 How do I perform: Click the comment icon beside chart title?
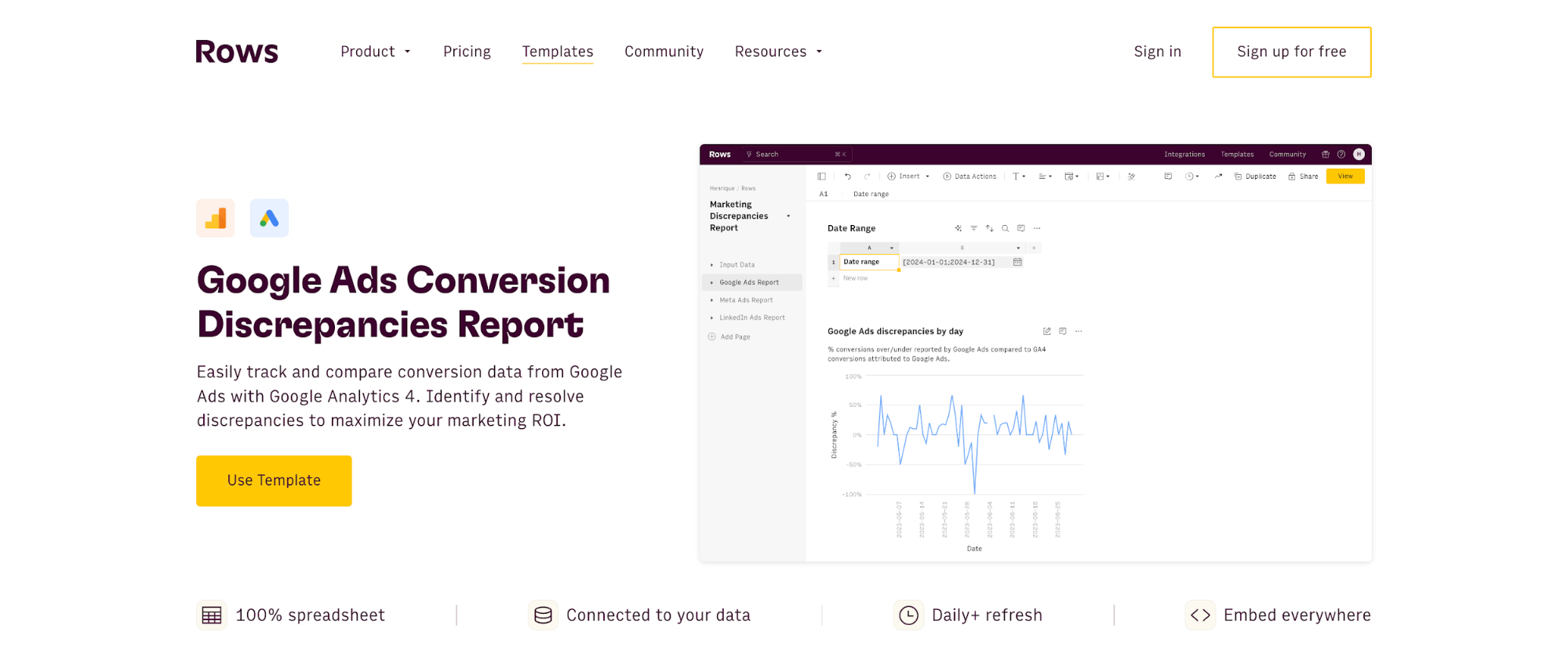tap(1063, 331)
